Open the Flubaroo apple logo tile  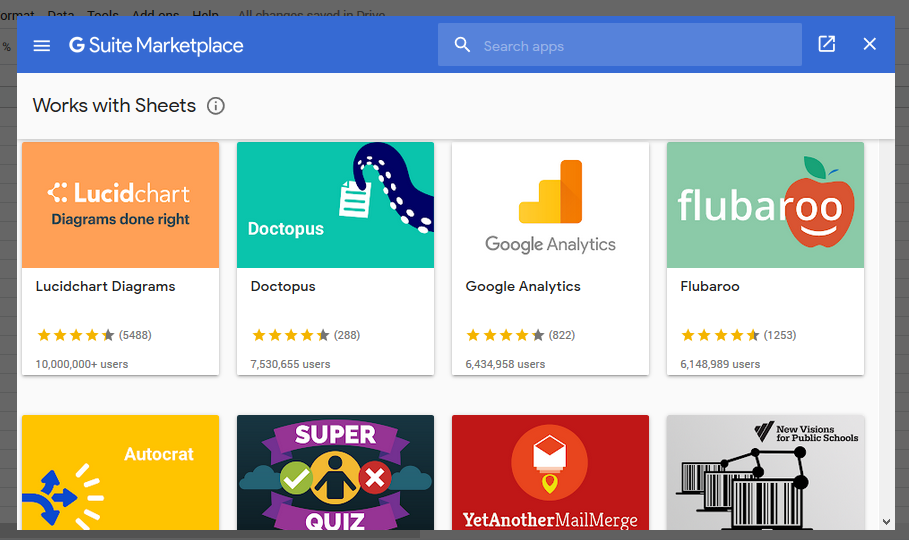pos(765,205)
